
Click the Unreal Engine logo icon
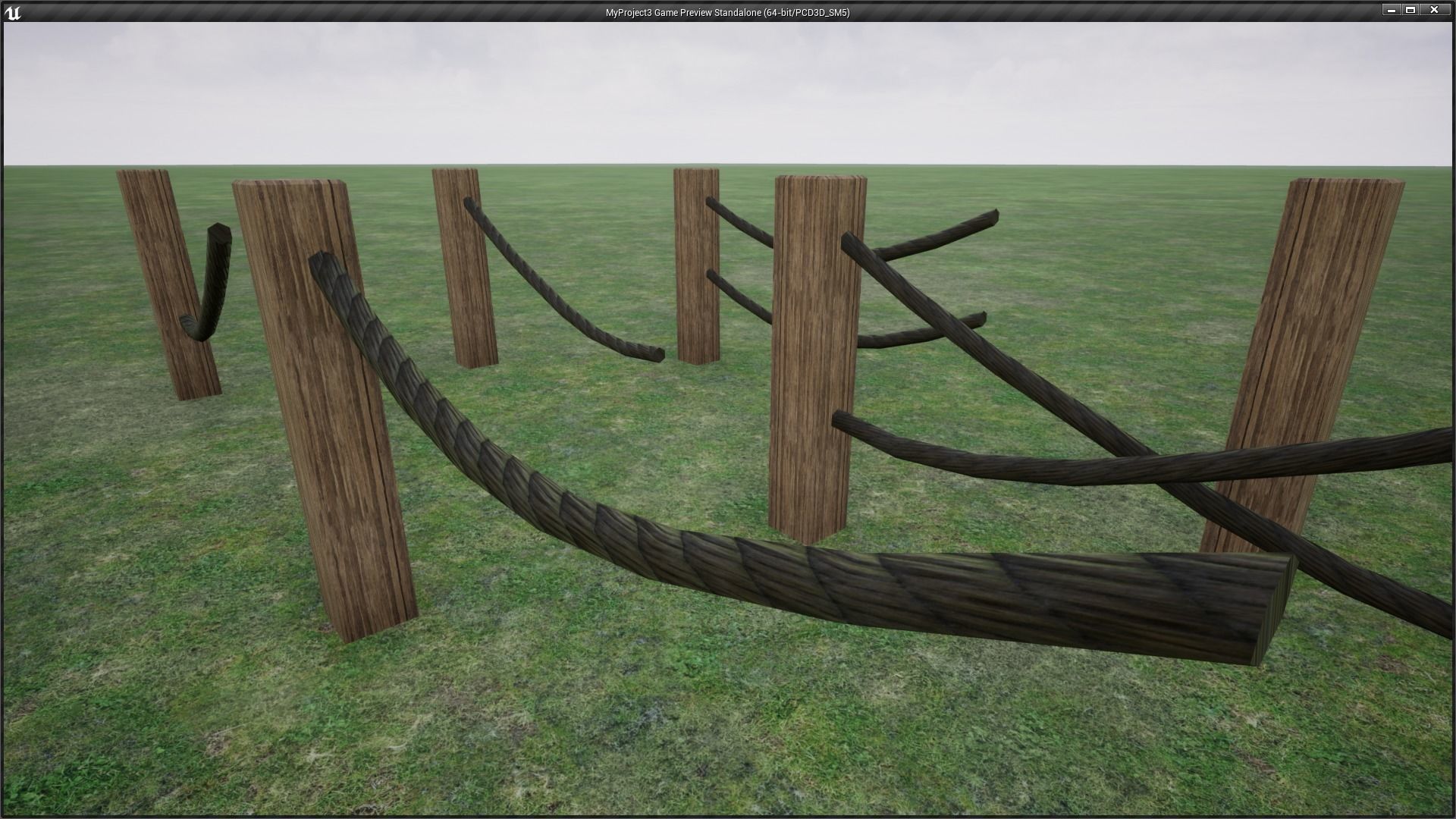click(x=13, y=12)
